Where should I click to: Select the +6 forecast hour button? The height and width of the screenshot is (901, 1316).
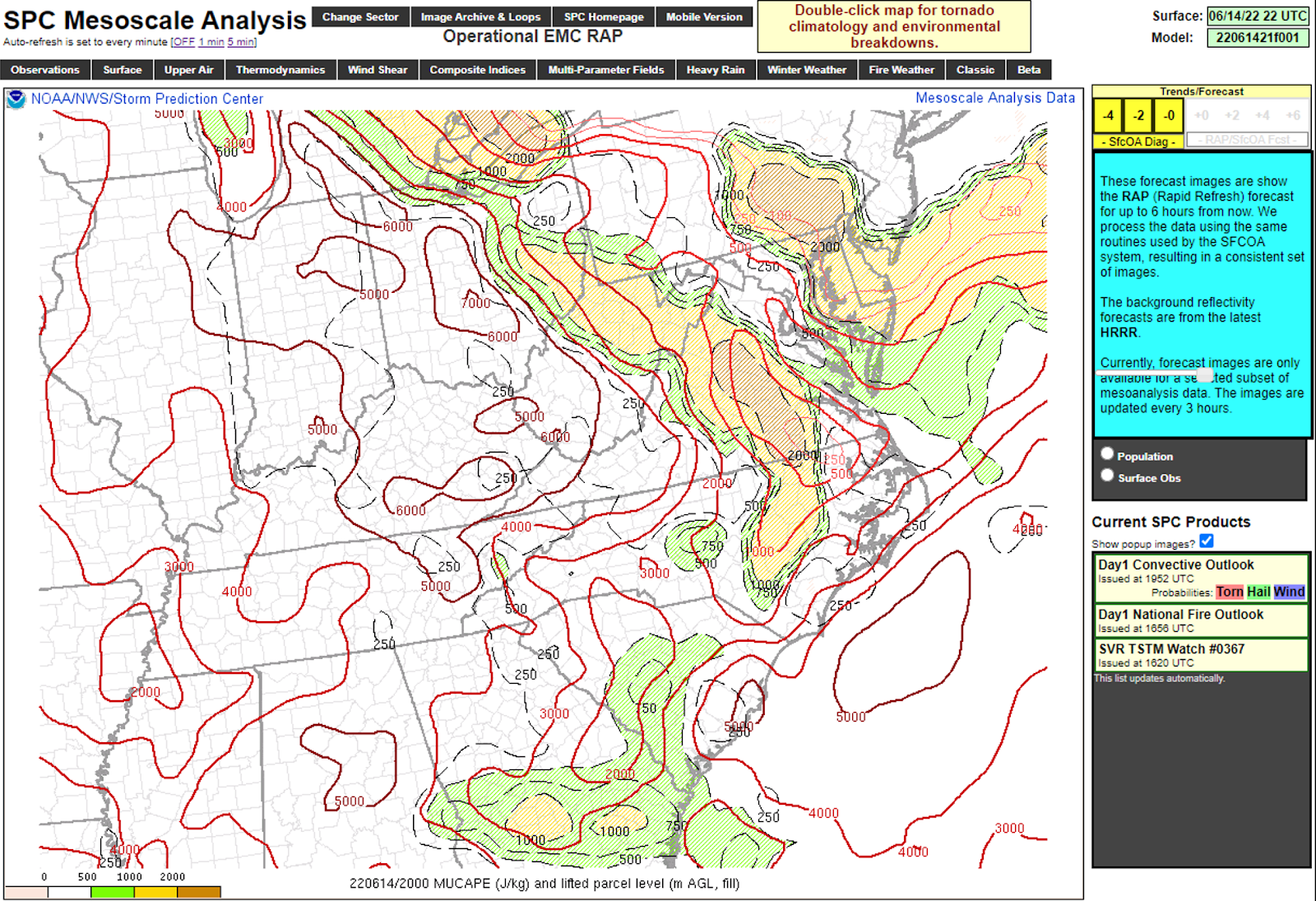click(1293, 116)
